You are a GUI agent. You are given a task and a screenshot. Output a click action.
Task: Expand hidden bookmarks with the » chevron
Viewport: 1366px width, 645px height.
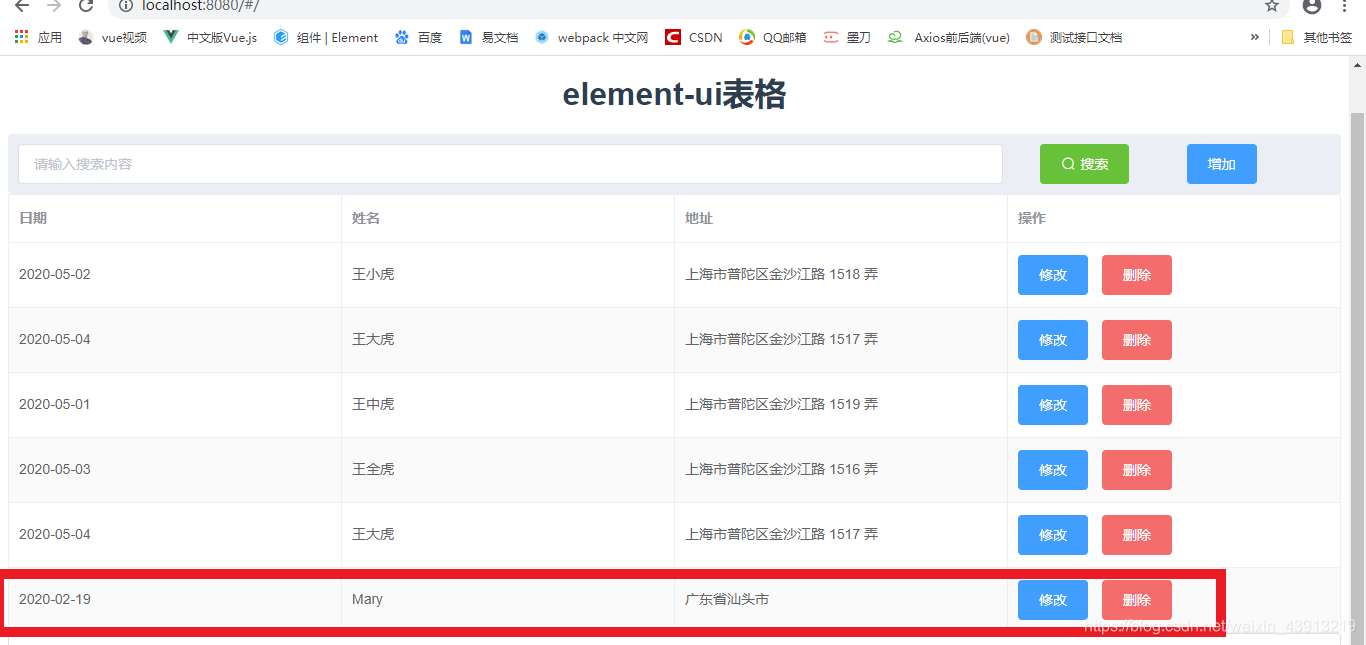1255,37
